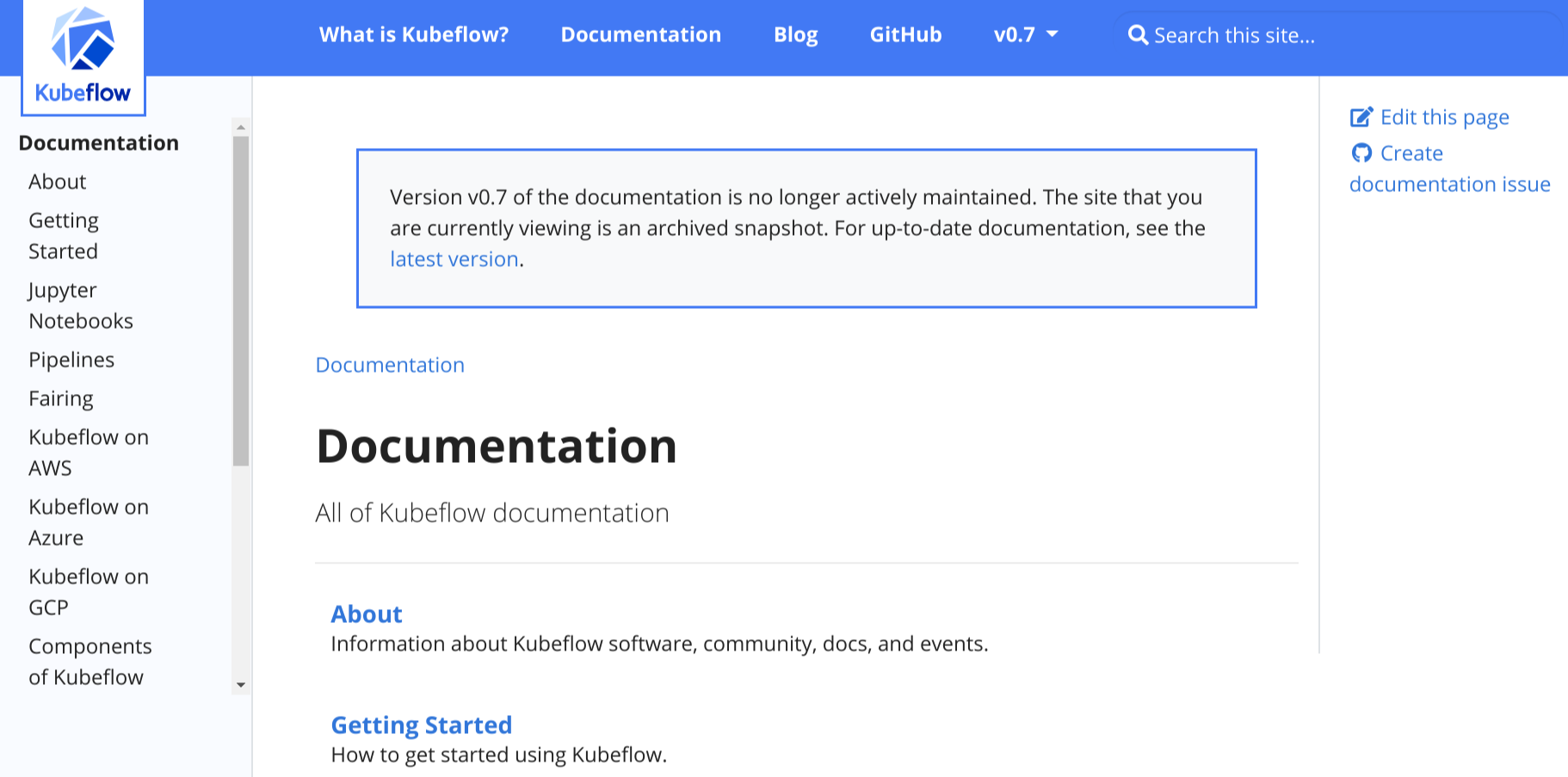The width and height of the screenshot is (1568, 777).
Task: Click the GitHub octocat icon beside 'Create documentation issue'
Action: (x=1362, y=152)
